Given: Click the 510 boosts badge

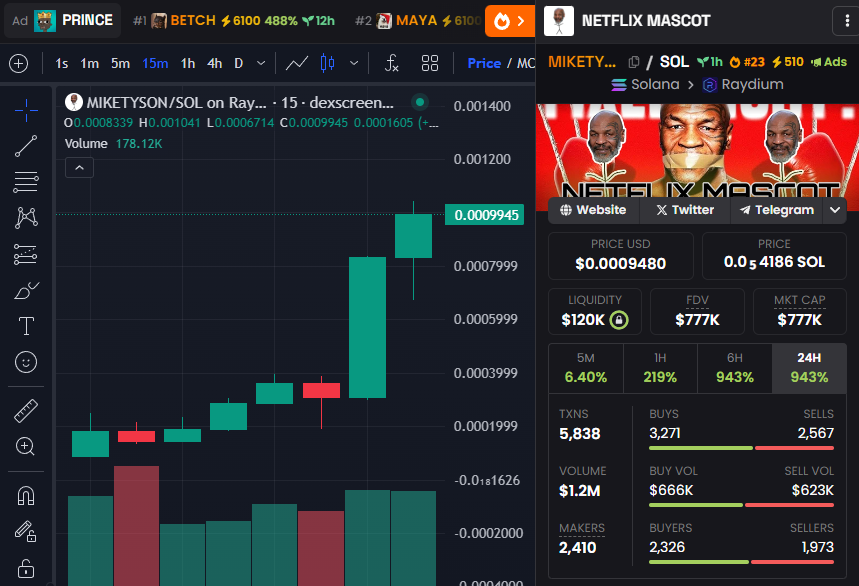Looking at the screenshot, I should (788, 62).
